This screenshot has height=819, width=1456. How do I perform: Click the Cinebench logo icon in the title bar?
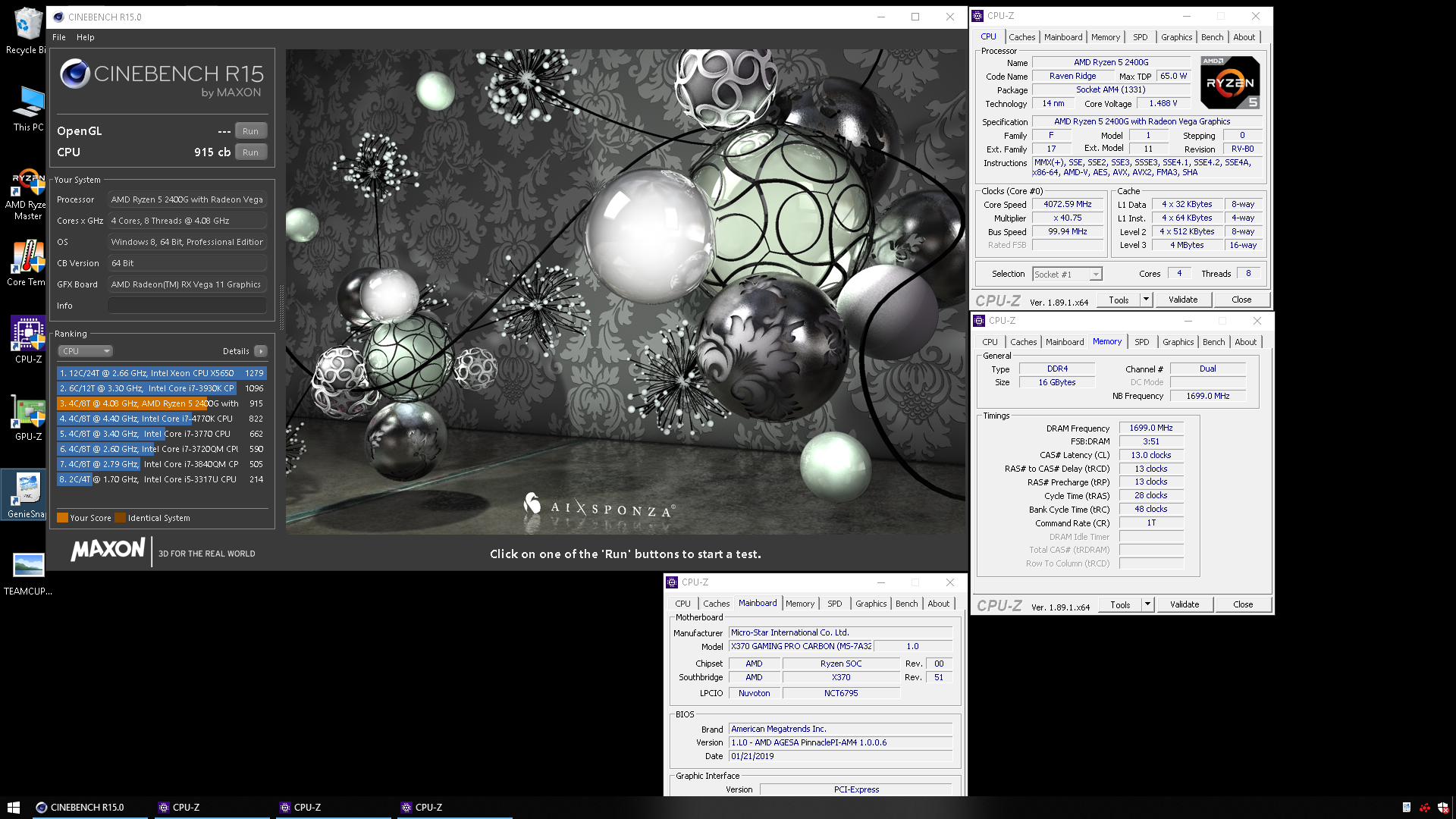pos(58,17)
